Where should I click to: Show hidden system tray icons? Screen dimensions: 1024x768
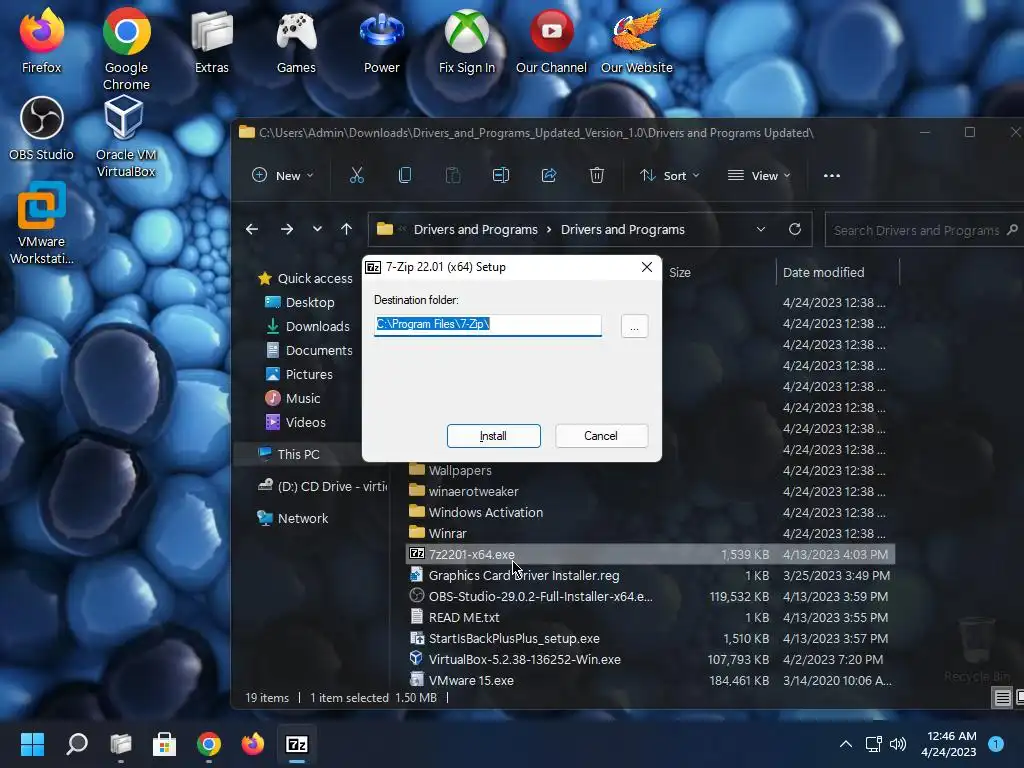[846, 744]
